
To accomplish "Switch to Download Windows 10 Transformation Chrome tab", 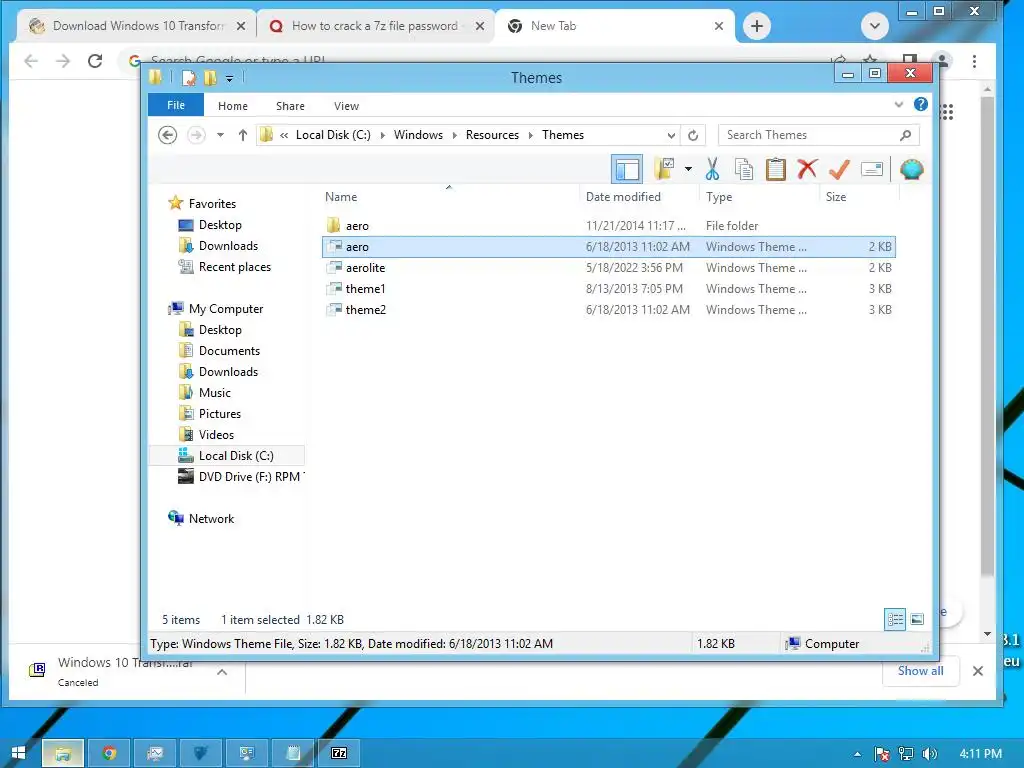I will [x=138, y=26].
